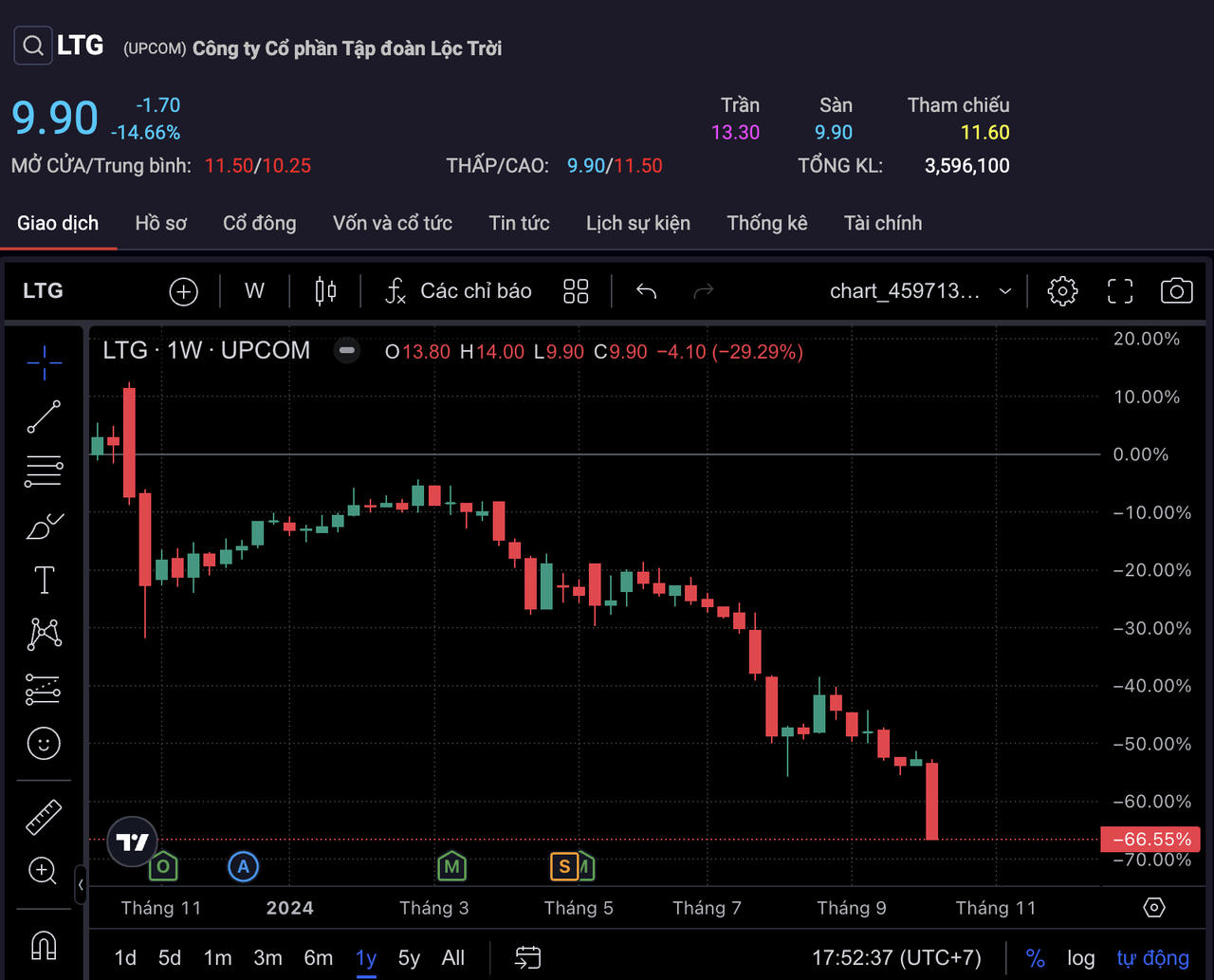Switch to the Tin tức tab

[x=519, y=223]
